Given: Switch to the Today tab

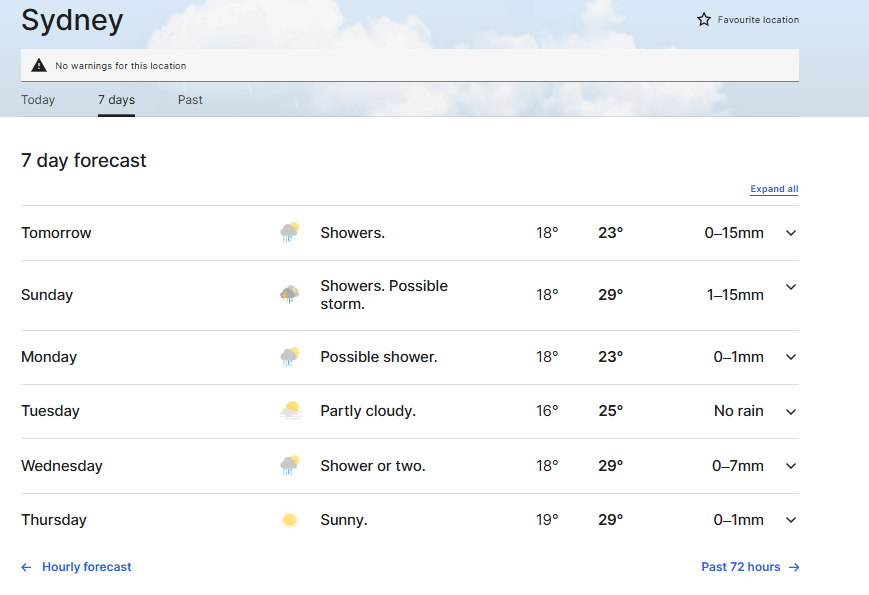Looking at the screenshot, I should pos(38,100).
